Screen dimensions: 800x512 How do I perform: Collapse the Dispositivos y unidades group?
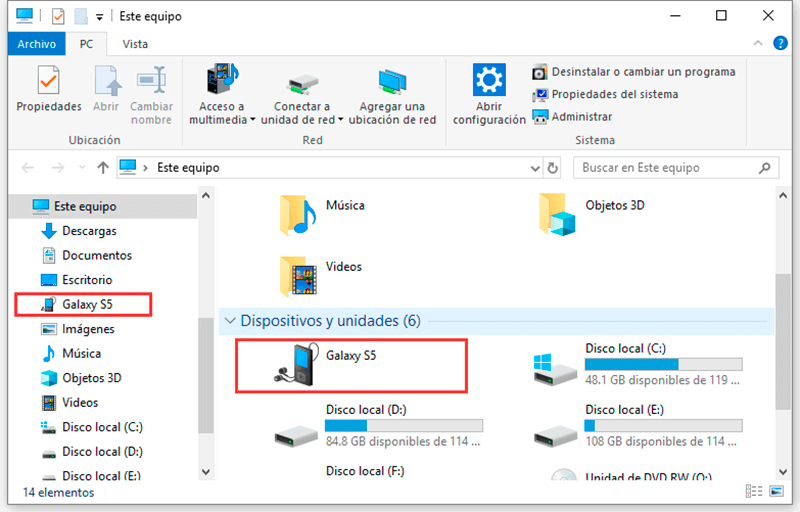230,321
